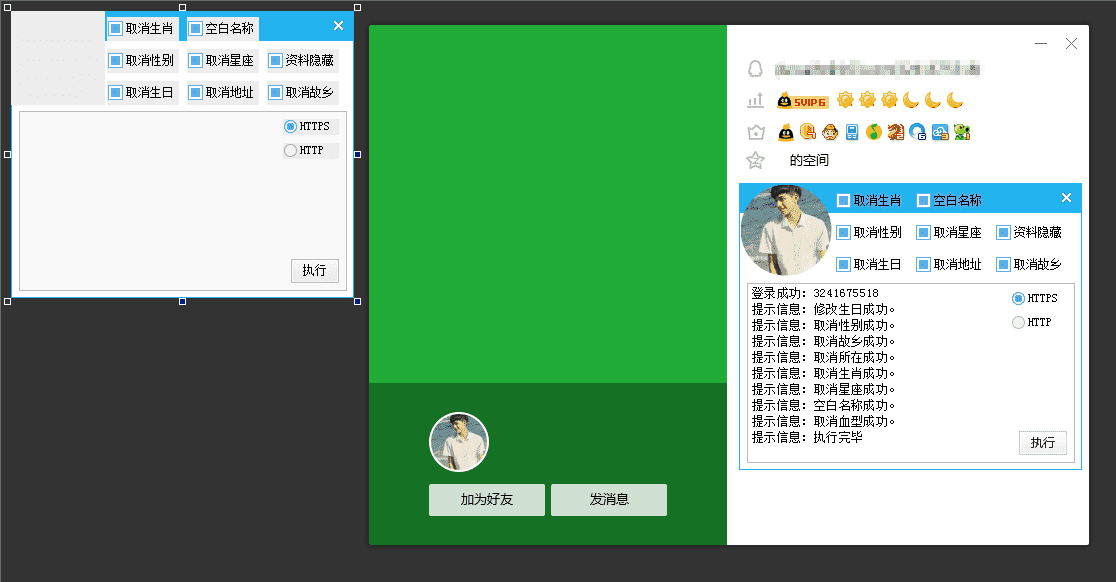Toggle 取消故乡 in the empty design form
The height and width of the screenshot is (582, 1116).
(x=301, y=92)
